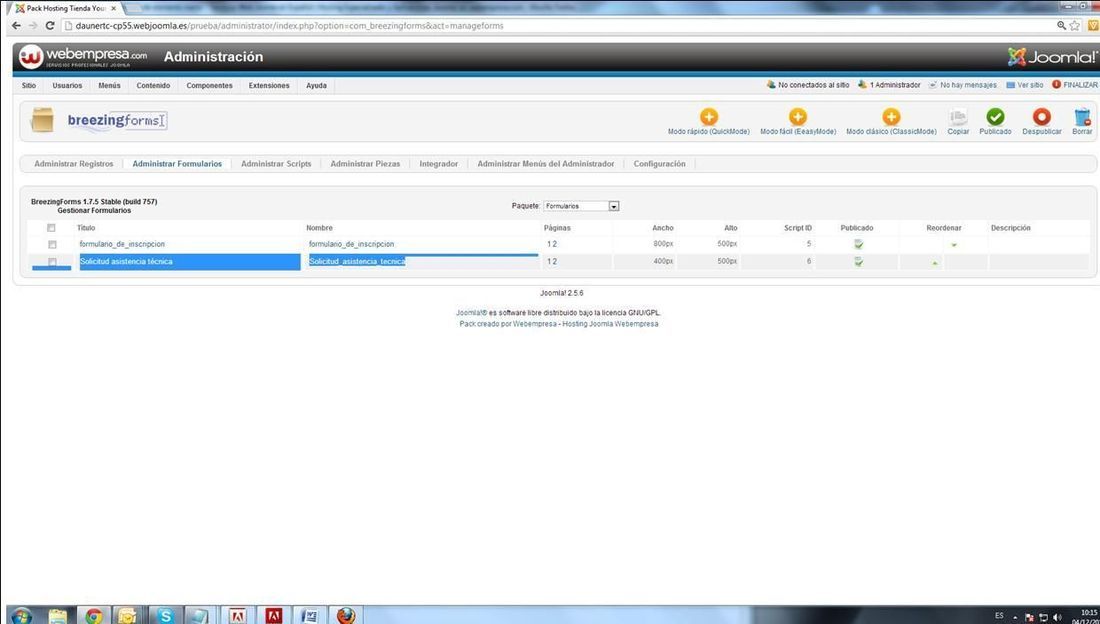Open the Menús menu

click(109, 86)
